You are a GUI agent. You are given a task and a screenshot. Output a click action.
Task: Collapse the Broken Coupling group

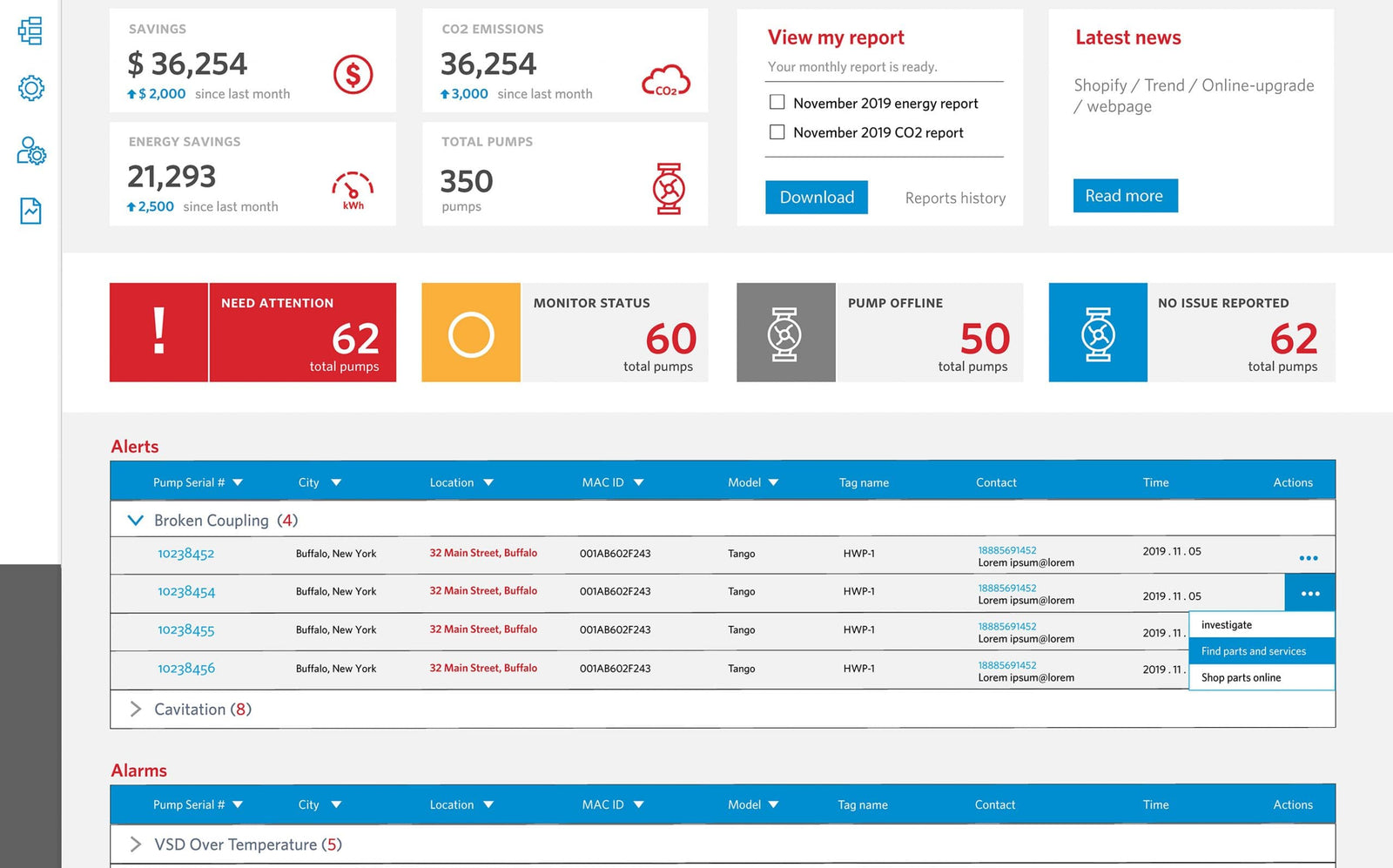135,520
